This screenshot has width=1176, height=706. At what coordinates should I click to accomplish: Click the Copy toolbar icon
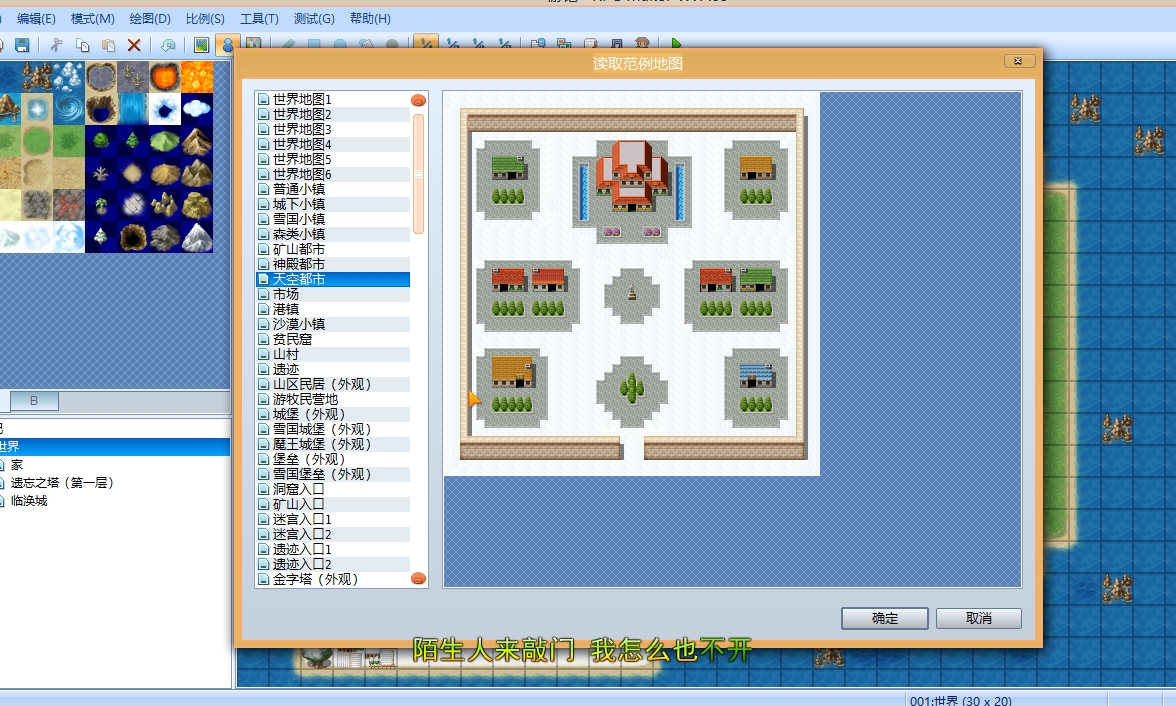coord(82,45)
